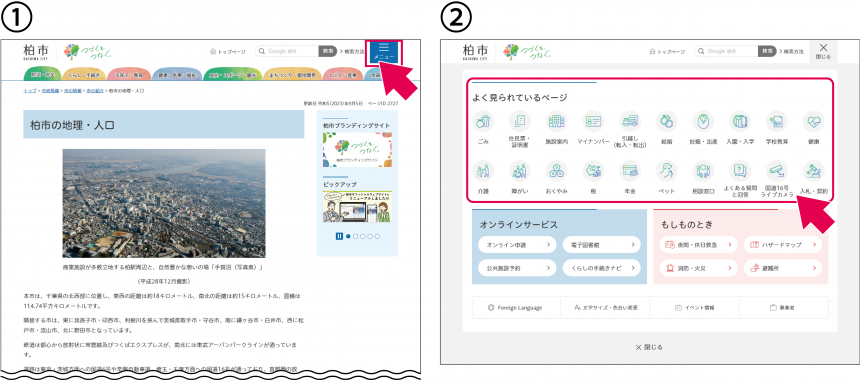Click the 柏市ブランディングサイト banner image
This screenshot has width=860, height=383.
pyautogui.click(x=357, y=149)
